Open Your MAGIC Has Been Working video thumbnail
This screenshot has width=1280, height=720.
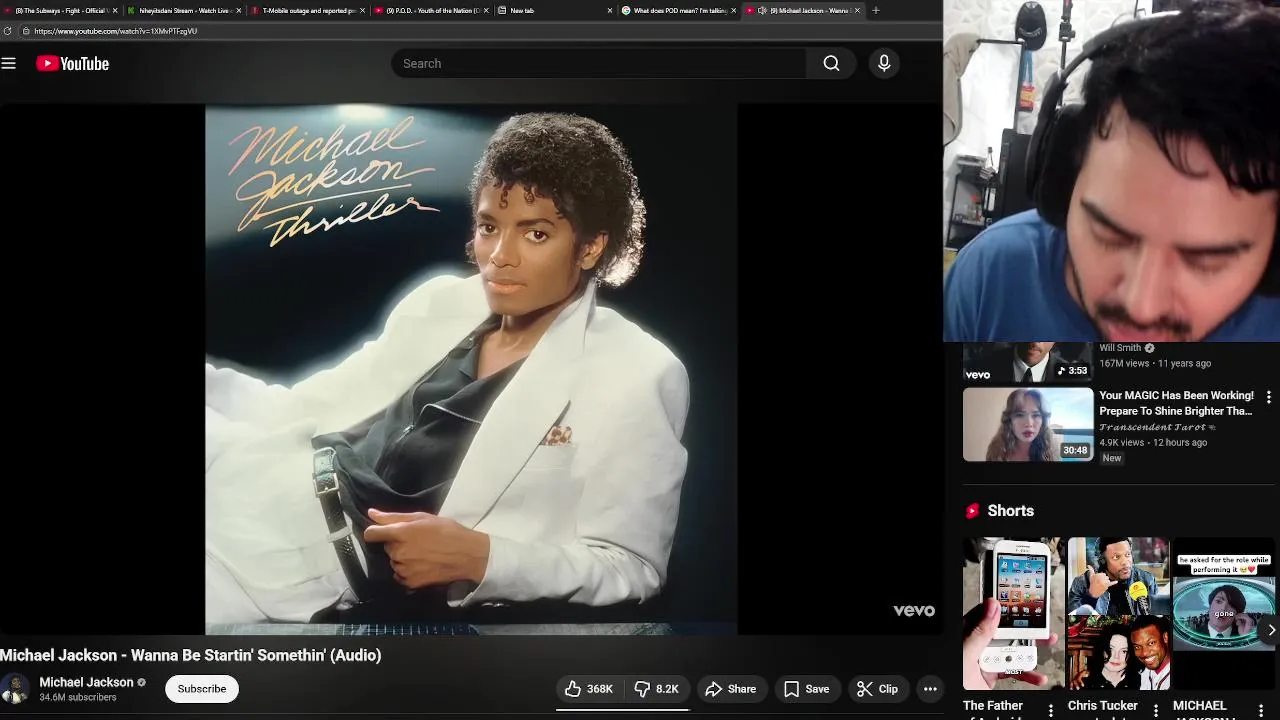click(x=1028, y=424)
